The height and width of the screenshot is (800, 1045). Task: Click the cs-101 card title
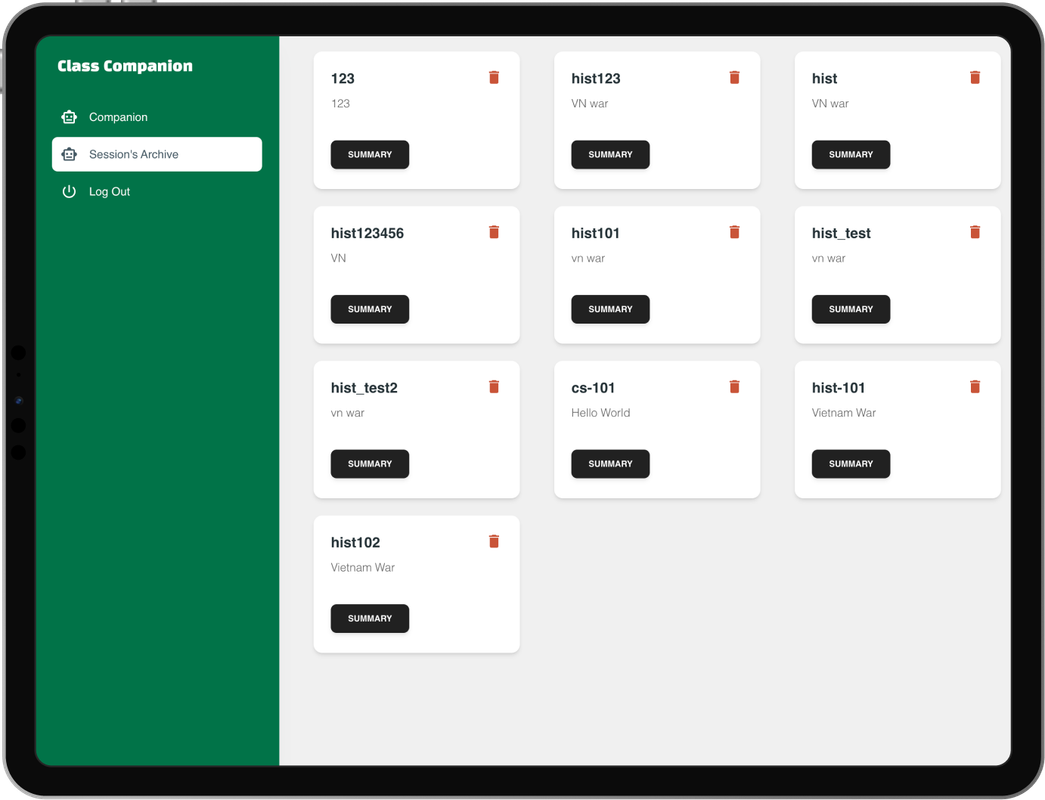pos(593,388)
